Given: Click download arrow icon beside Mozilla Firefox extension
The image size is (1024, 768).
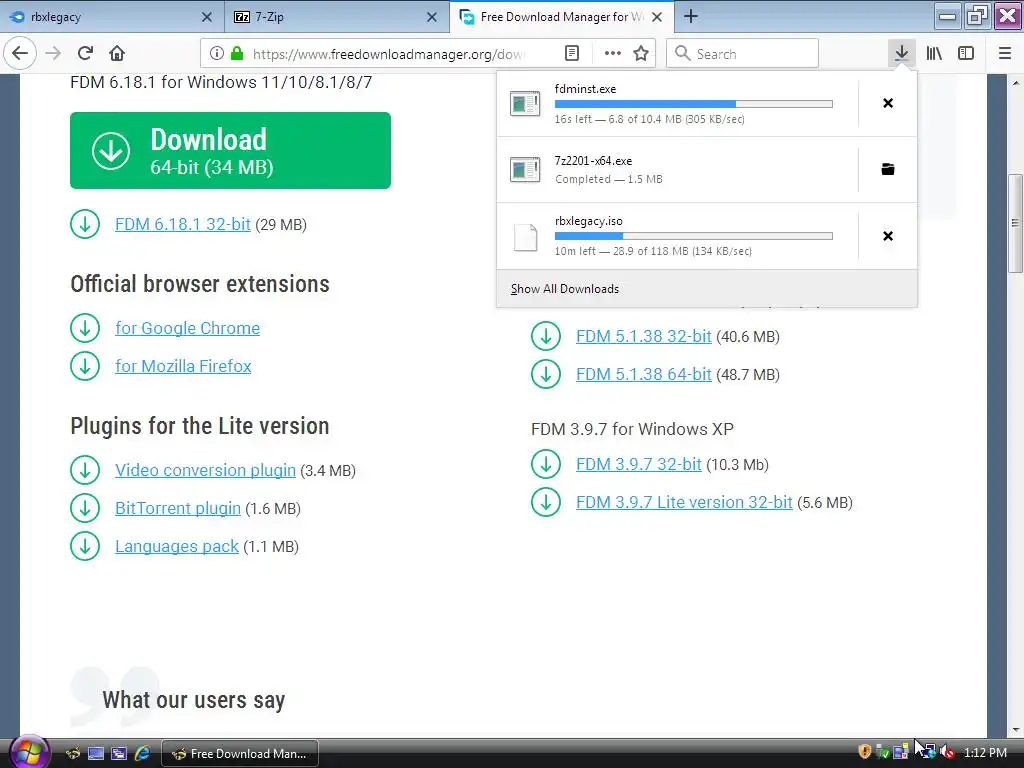Looking at the screenshot, I should coord(85,366).
